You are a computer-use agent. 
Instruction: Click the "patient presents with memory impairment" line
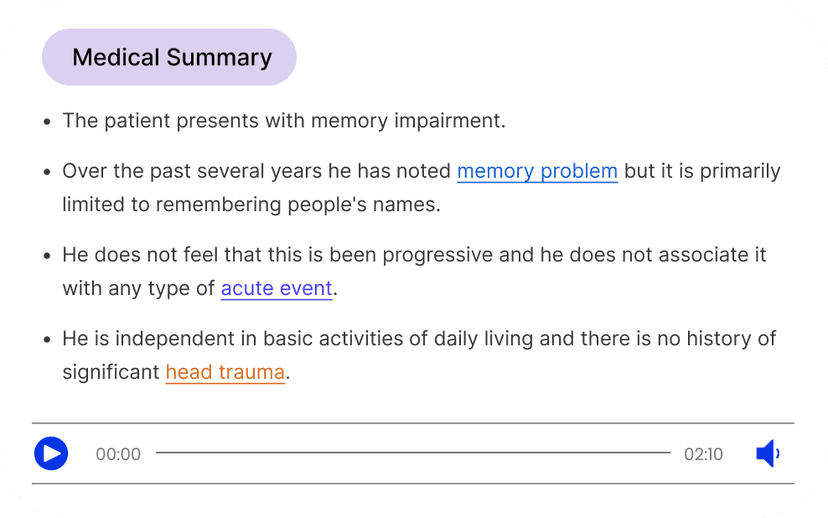point(284,121)
